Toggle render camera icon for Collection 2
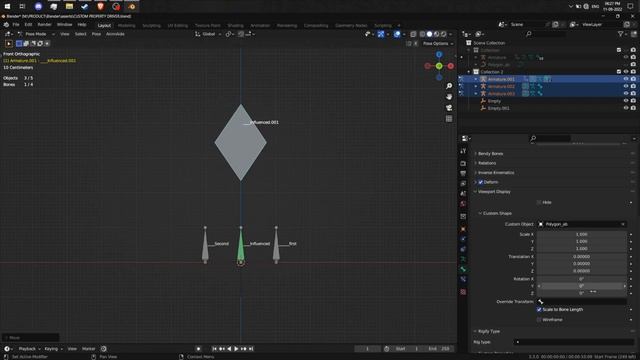The image size is (640, 360). 633,72
